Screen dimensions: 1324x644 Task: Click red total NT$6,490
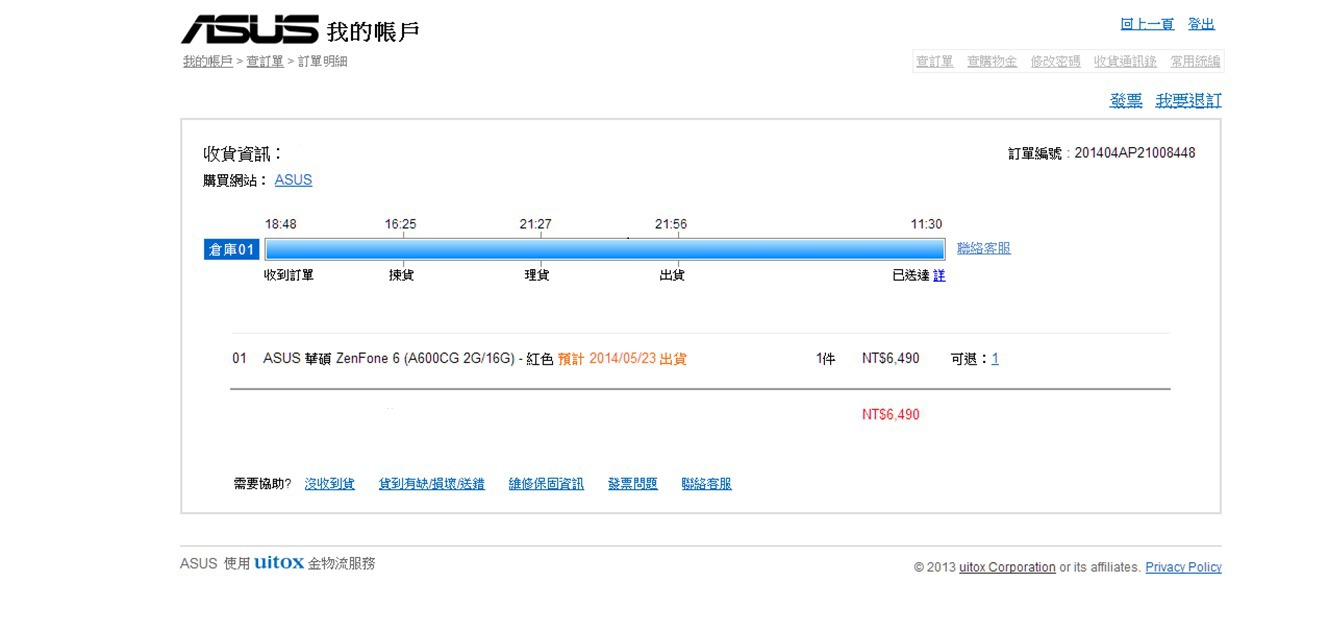891,414
